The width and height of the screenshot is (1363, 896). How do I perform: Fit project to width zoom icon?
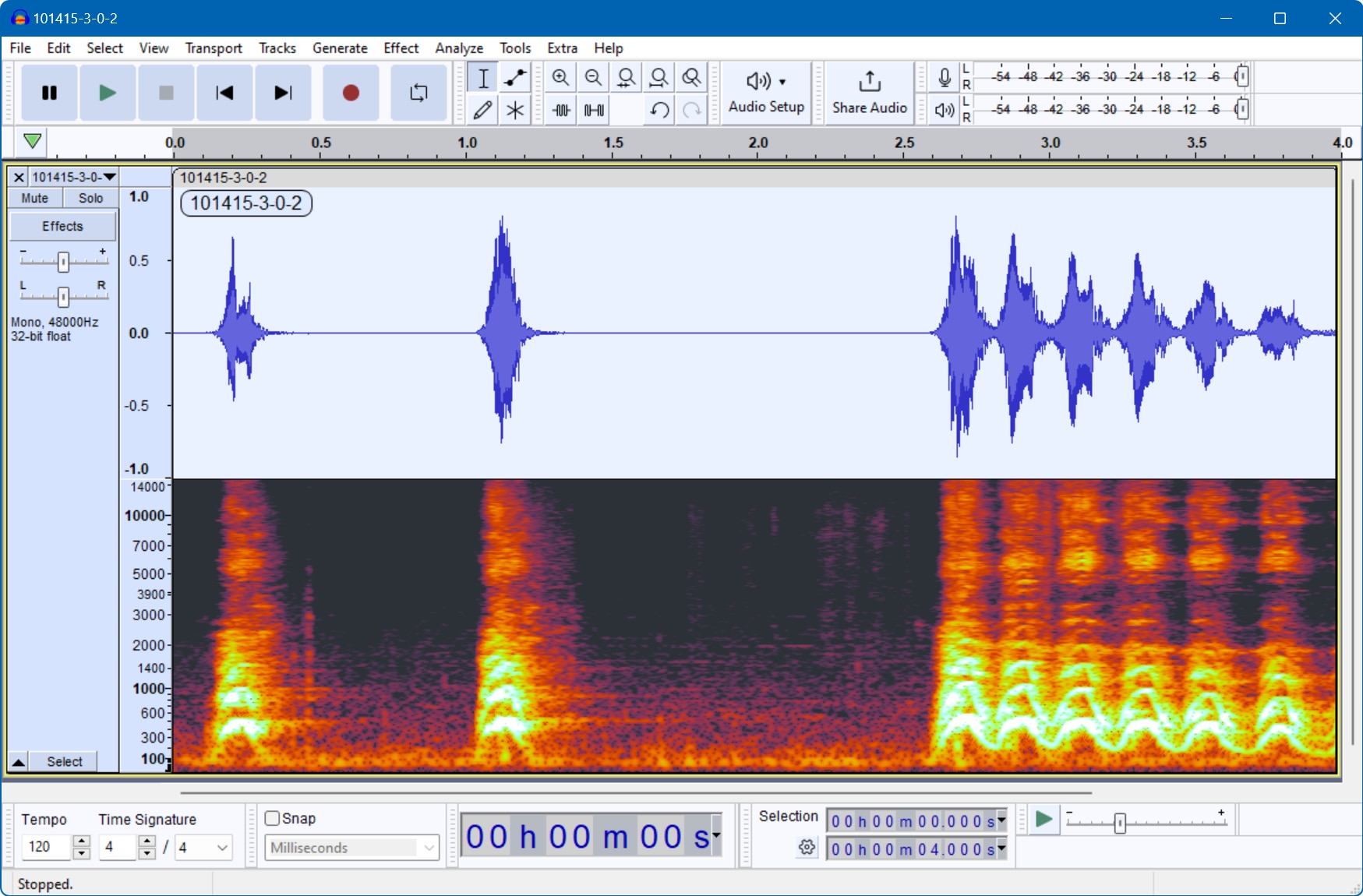tap(659, 78)
